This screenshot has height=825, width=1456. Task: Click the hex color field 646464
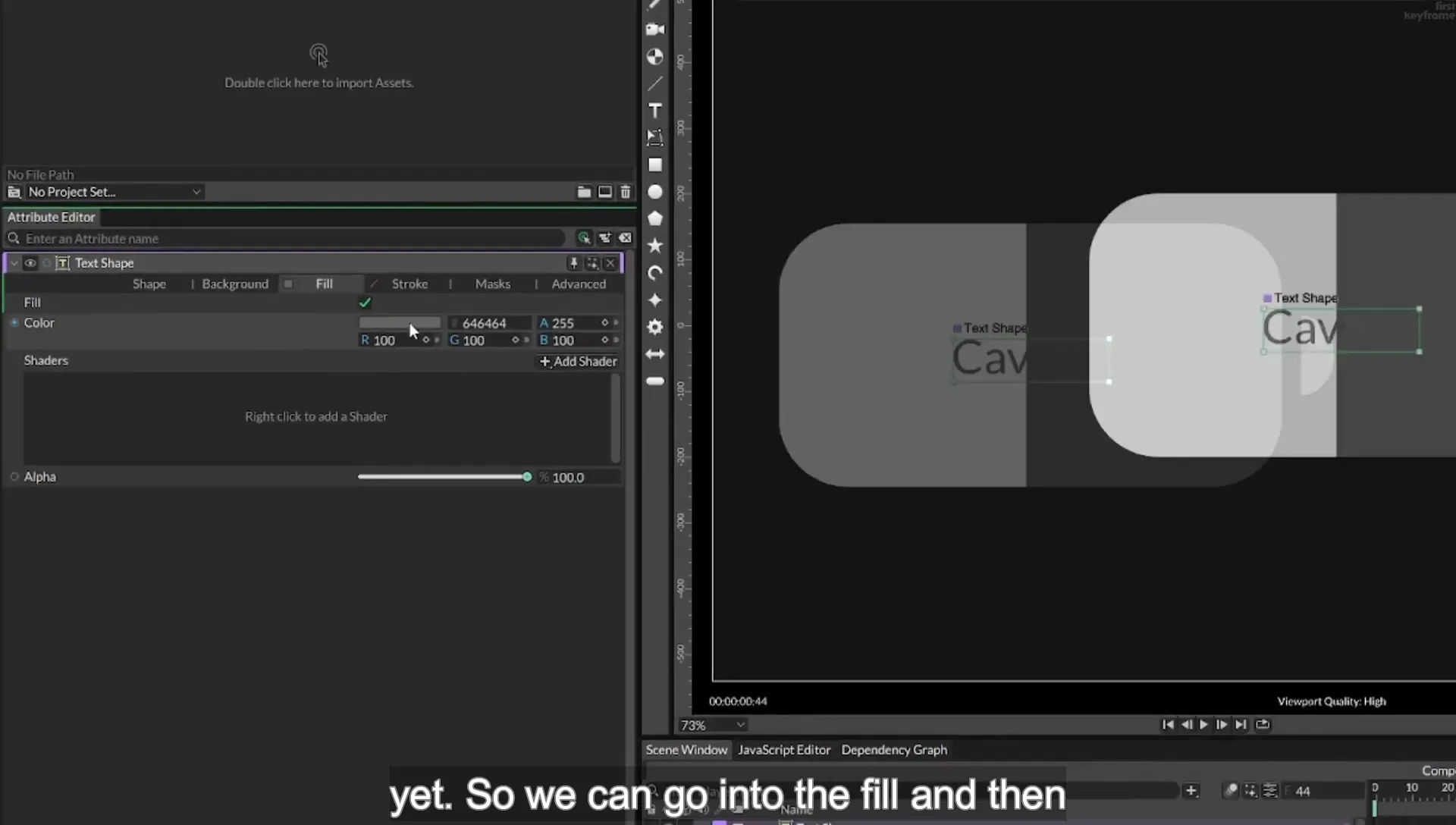pos(489,323)
